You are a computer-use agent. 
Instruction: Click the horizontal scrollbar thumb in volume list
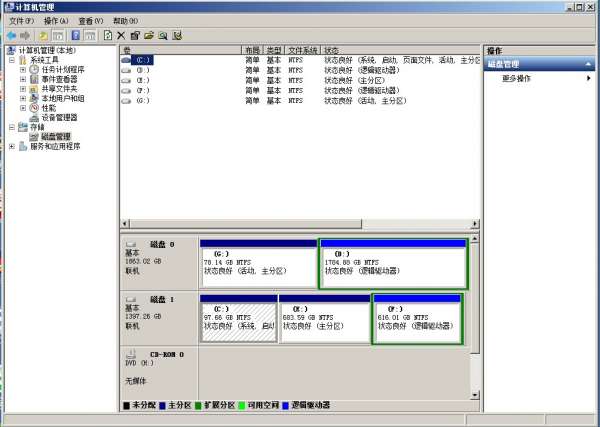(x=245, y=223)
